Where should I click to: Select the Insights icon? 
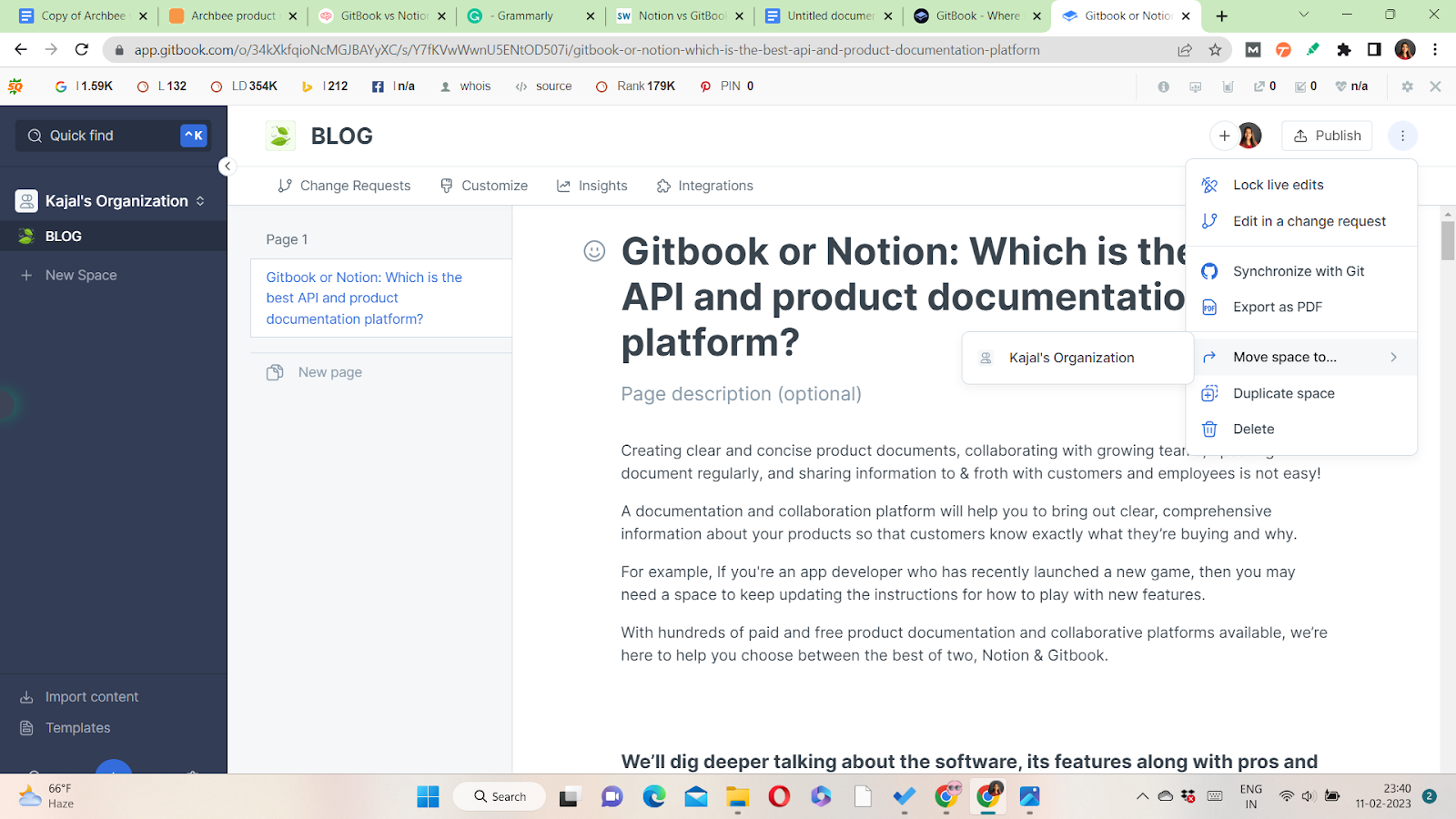click(x=564, y=186)
